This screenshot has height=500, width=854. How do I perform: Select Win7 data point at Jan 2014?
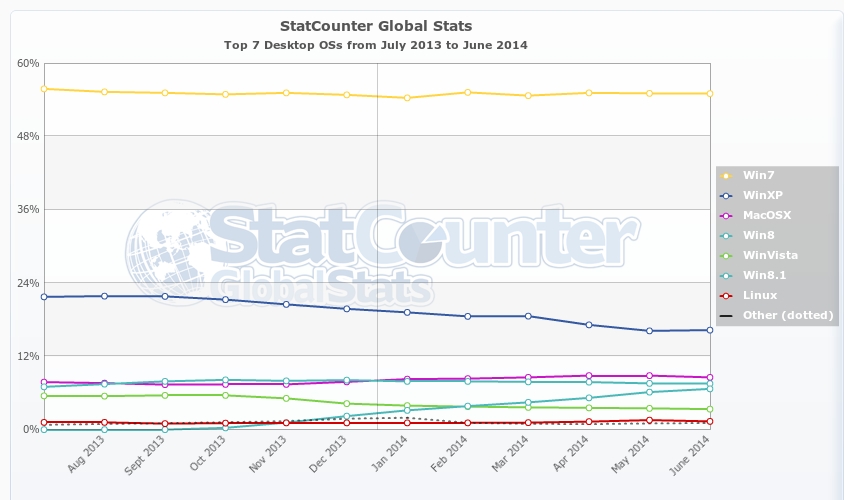pyautogui.click(x=407, y=98)
